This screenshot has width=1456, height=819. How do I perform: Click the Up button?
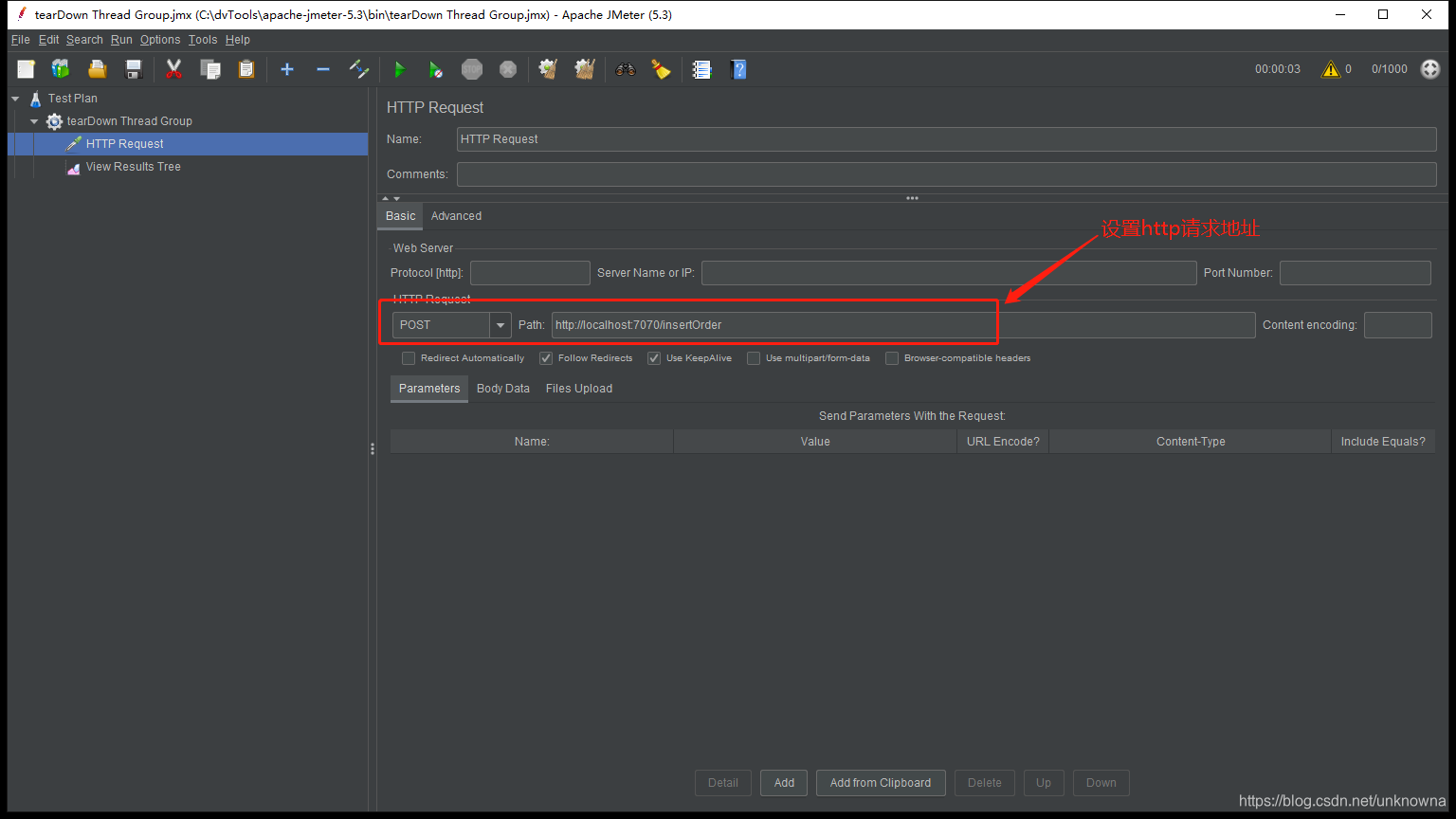1044,783
